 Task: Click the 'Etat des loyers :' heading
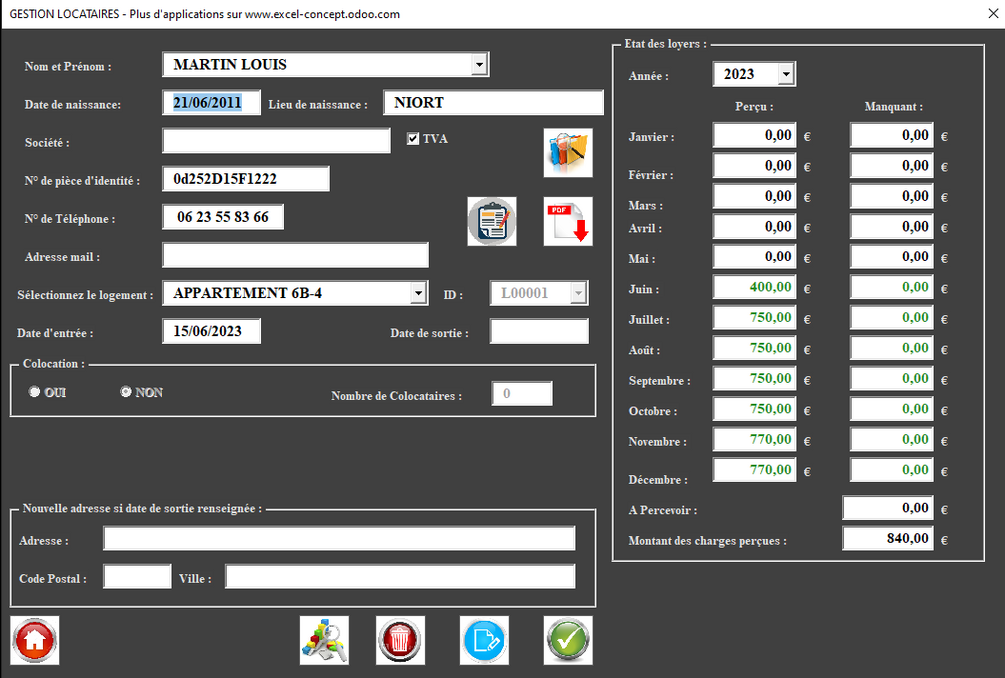pyautogui.click(x=665, y=44)
